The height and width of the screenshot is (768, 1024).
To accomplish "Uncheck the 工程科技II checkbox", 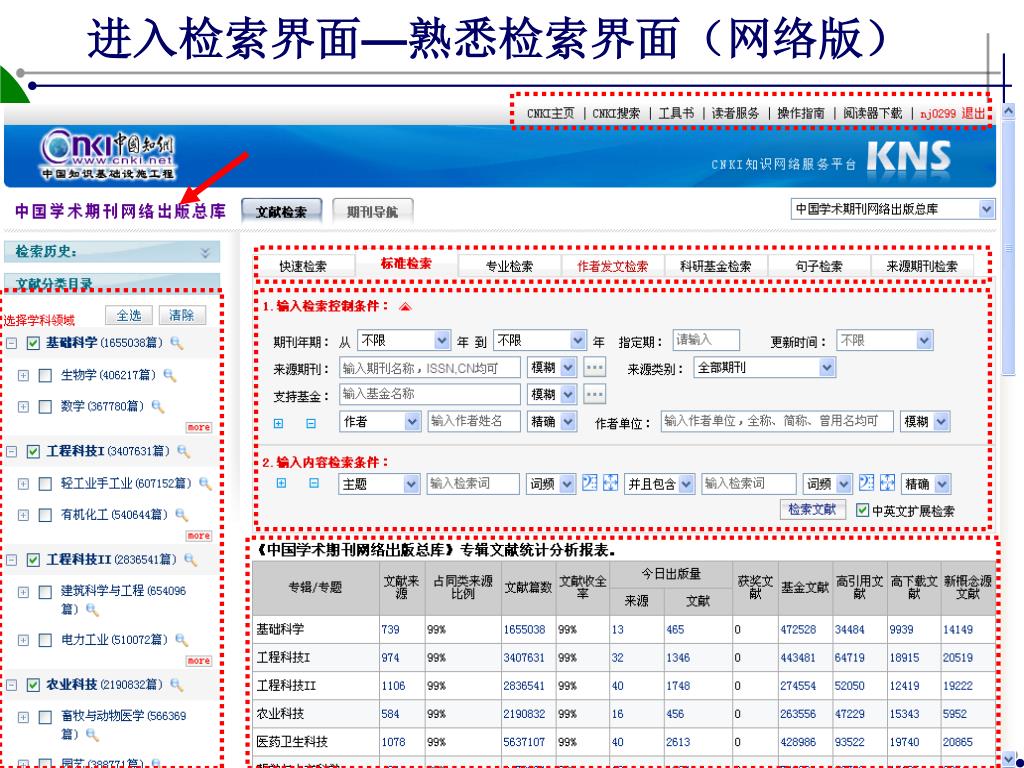I will 33,560.
